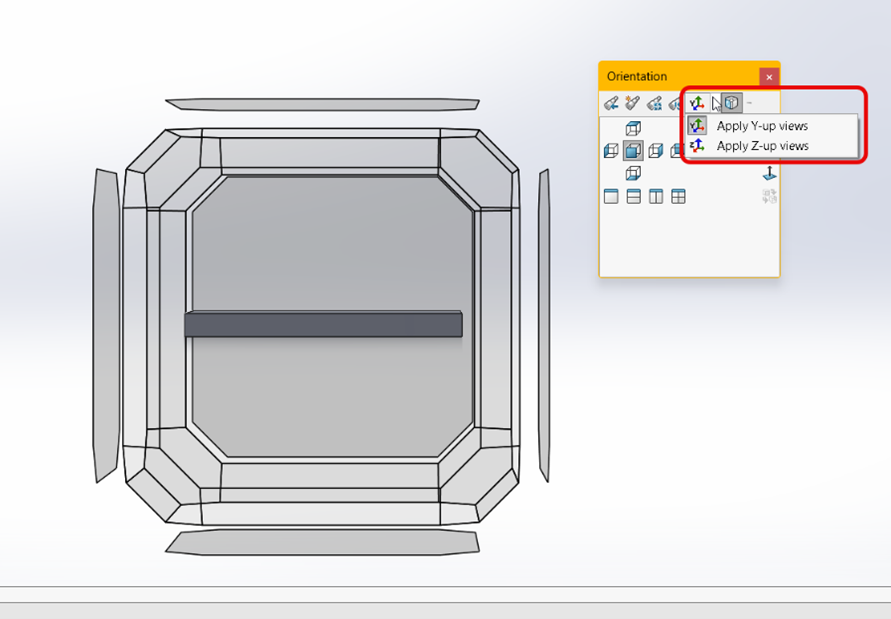Select the Bottom view cube icon
The height and width of the screenshot is (619, 891).
[x=633, y=173]
